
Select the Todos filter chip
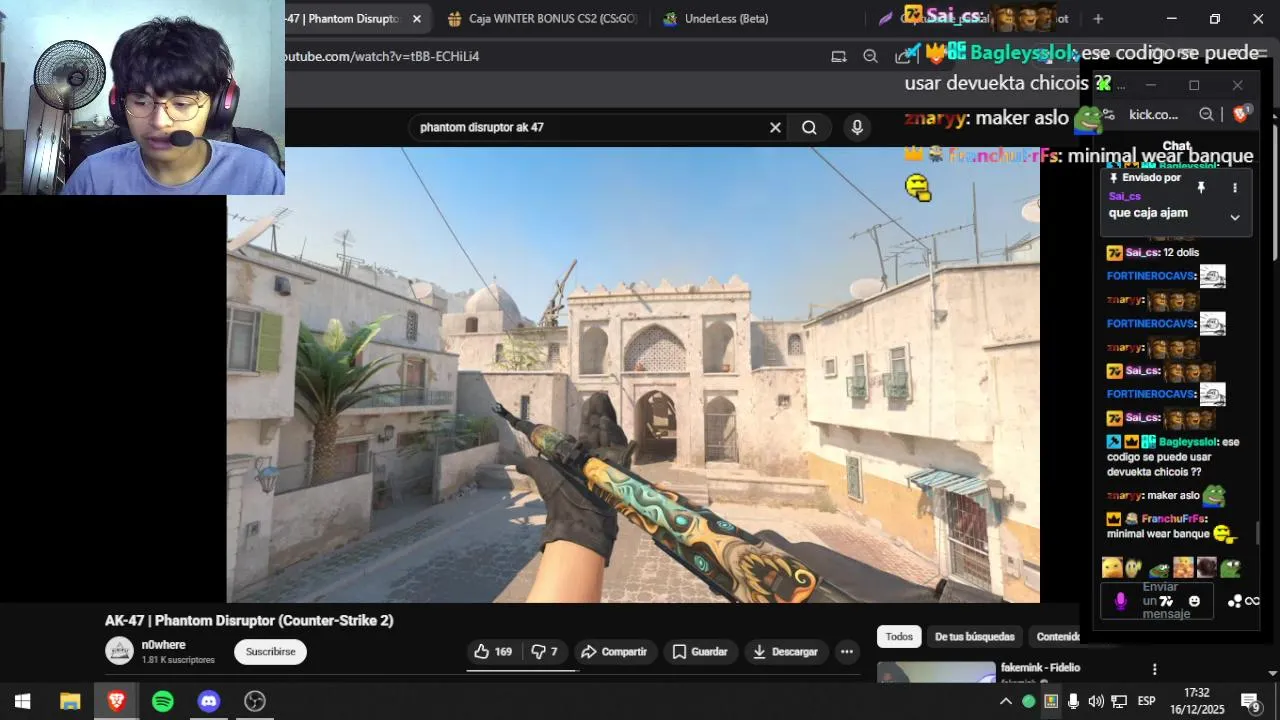pos(899,637)
